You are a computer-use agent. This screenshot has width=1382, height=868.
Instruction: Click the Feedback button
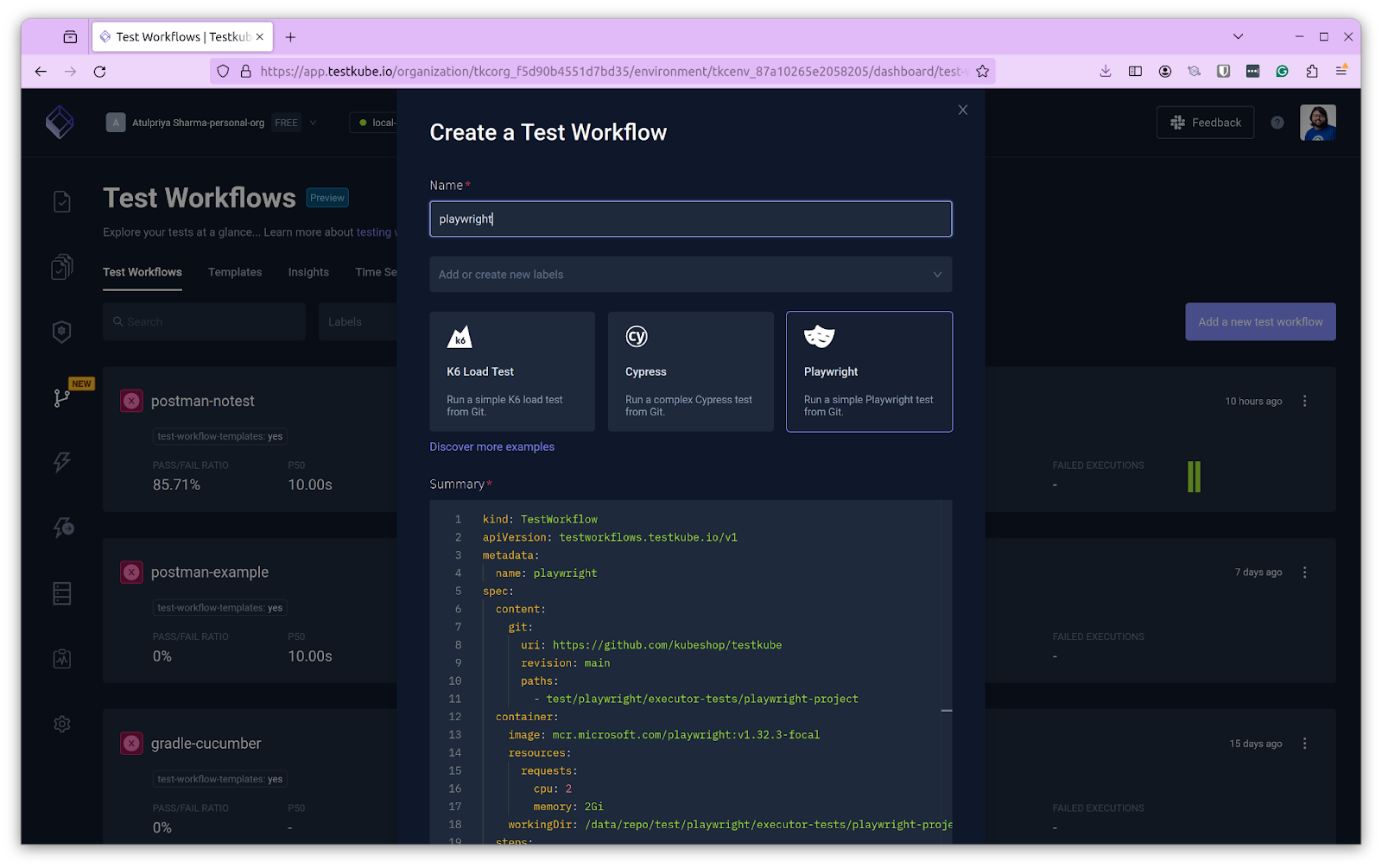coord(1205,123)
